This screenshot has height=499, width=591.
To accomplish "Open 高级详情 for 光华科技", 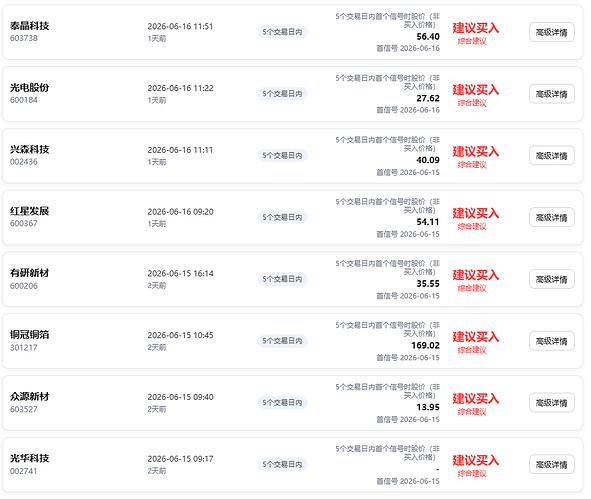I will (x=551, y=465).
